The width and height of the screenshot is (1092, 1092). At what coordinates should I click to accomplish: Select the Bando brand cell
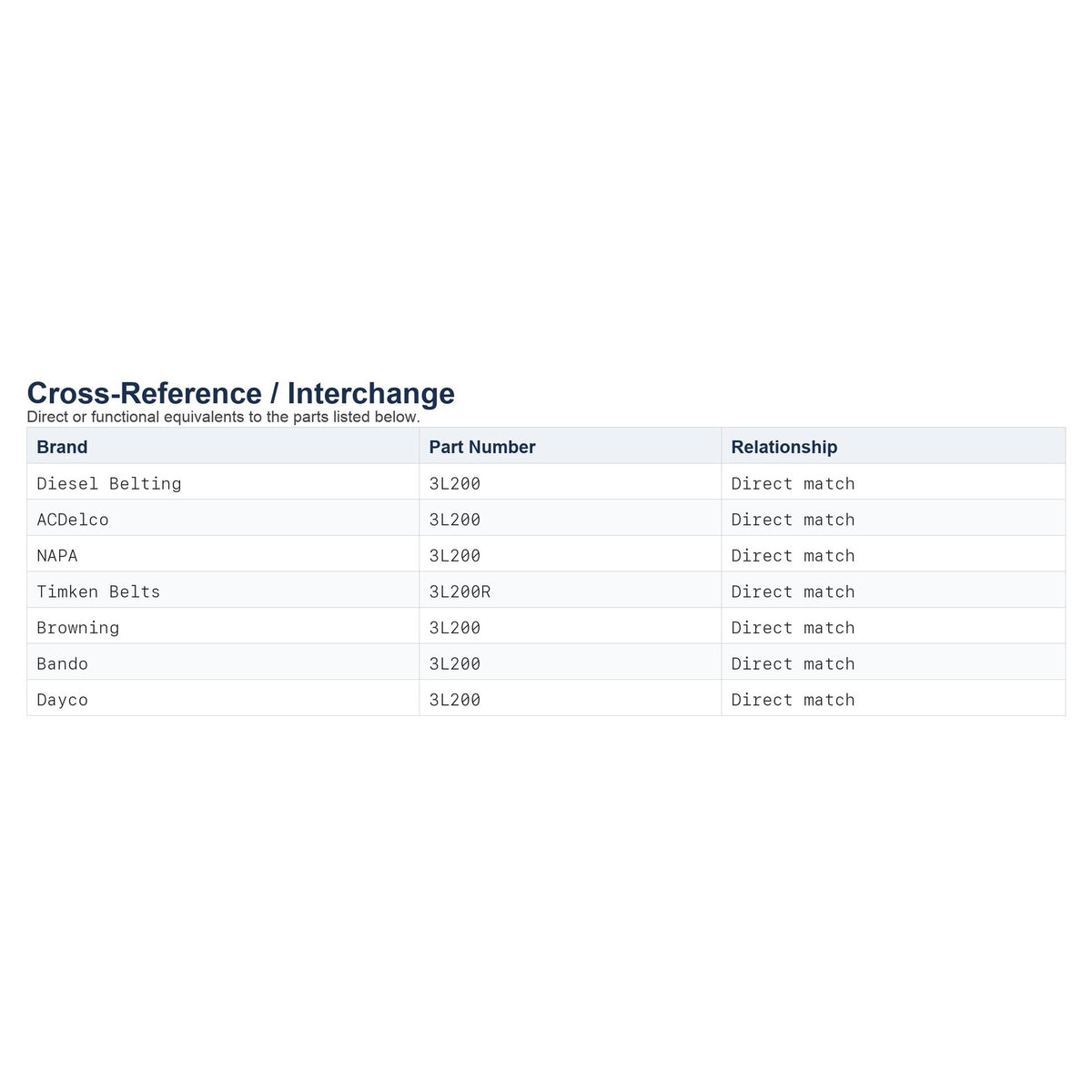coord(223,662)
